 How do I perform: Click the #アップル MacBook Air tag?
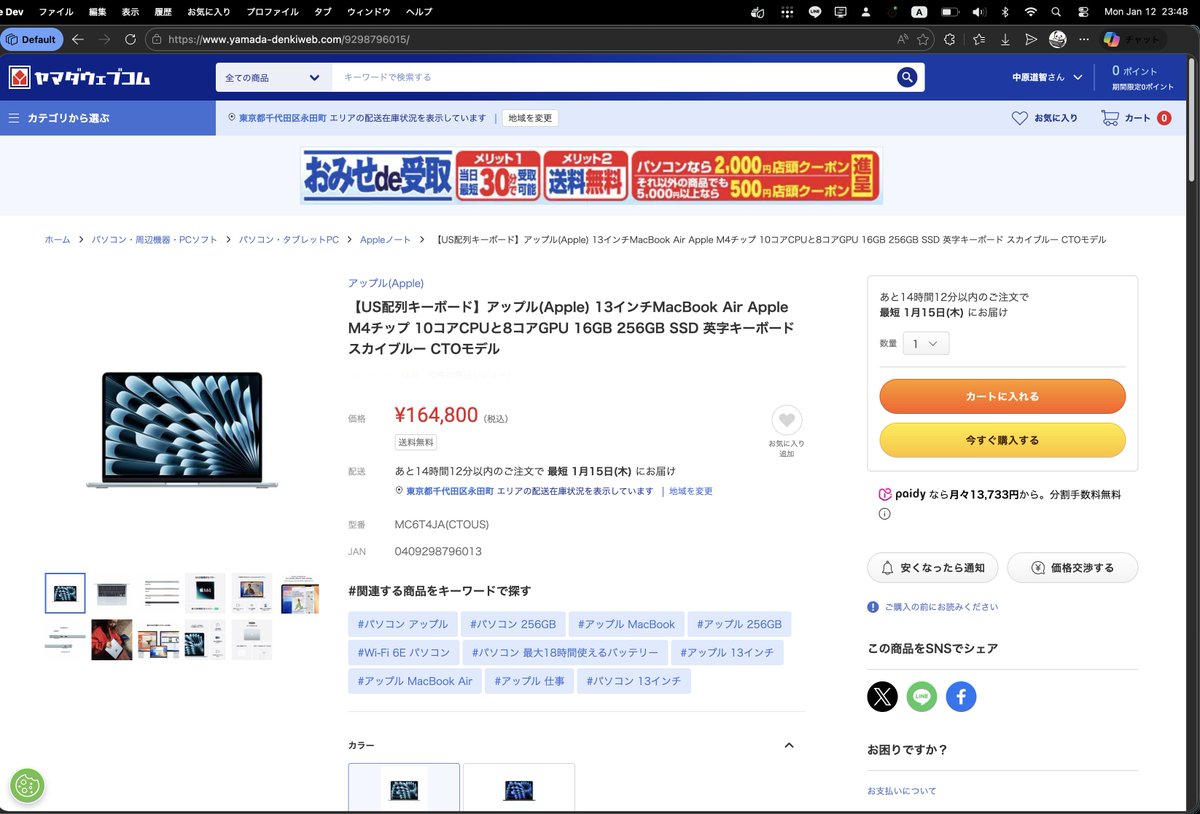pyautogui.click(x=415, y=681)
